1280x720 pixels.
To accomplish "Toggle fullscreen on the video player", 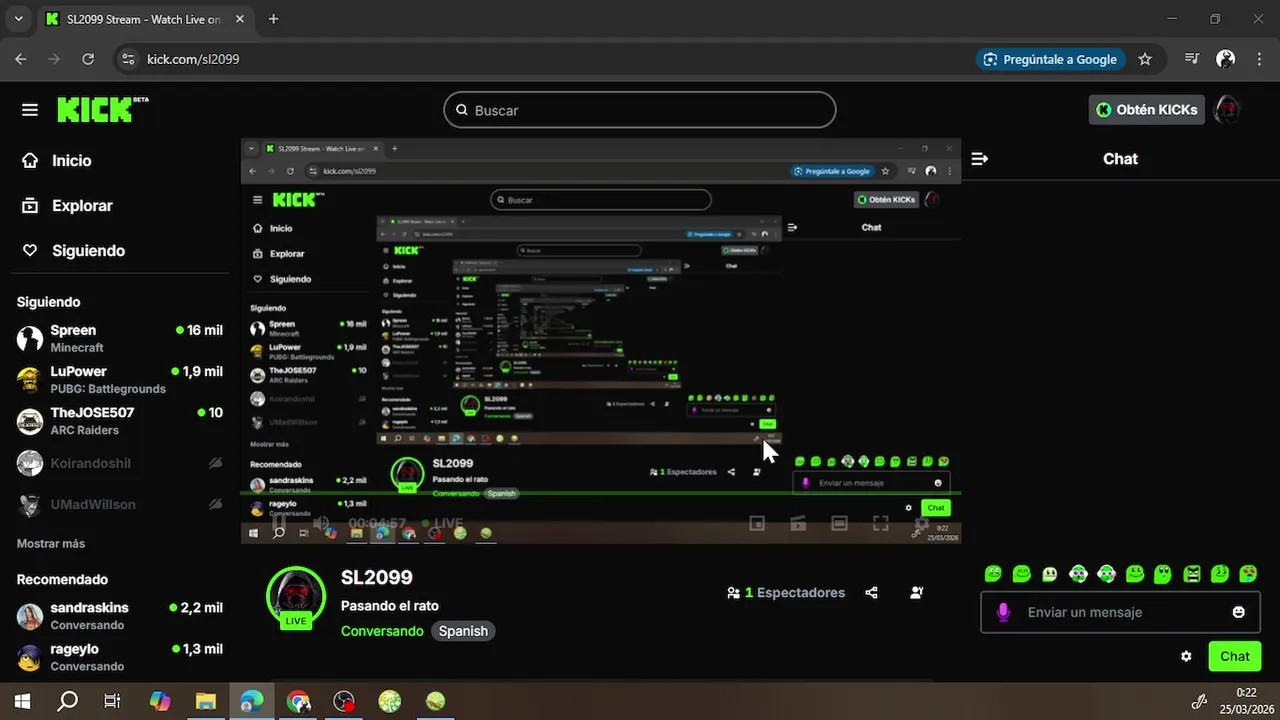I will 881,523.
